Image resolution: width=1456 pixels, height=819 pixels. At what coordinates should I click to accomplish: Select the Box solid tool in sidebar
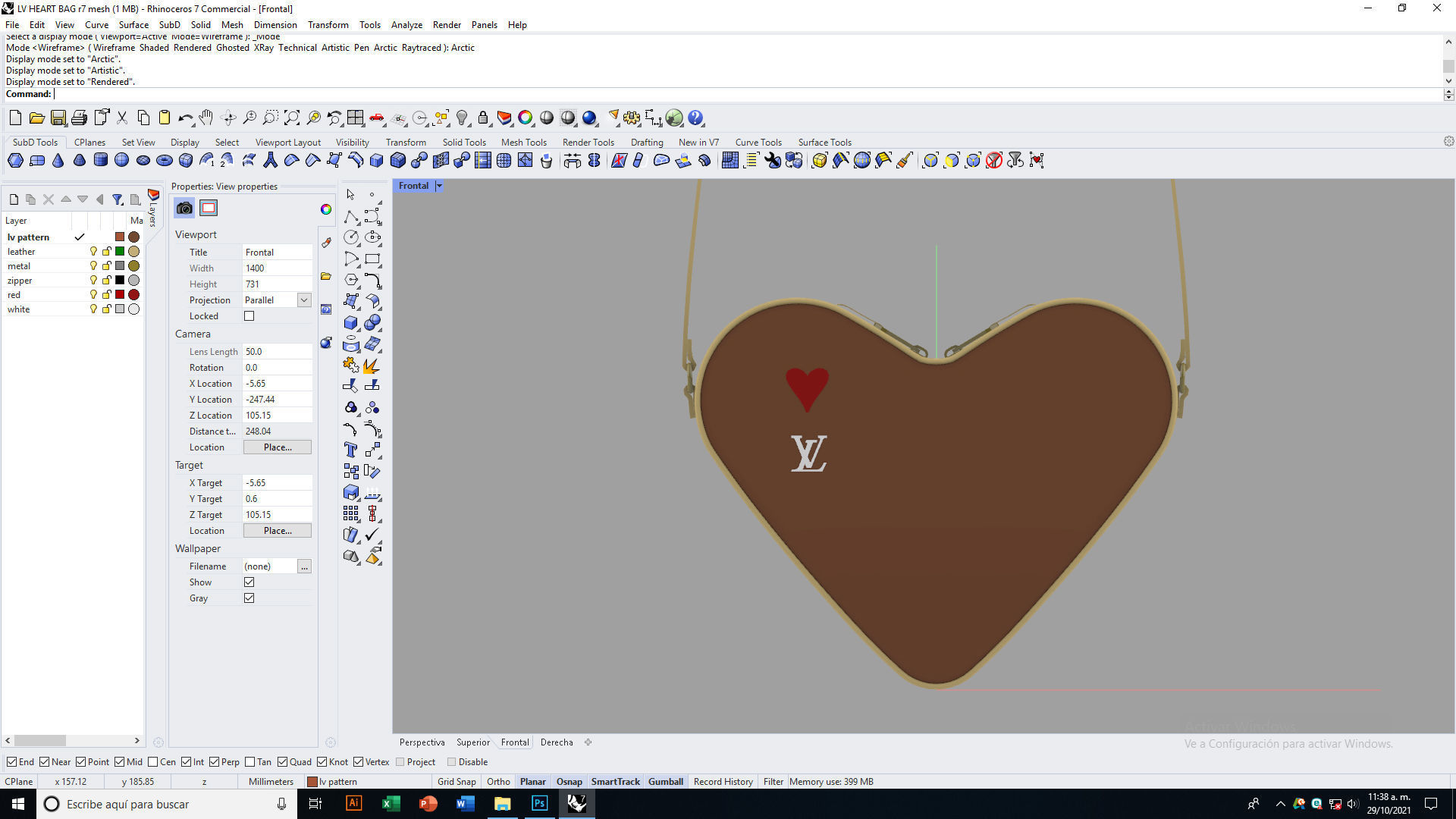tap(350, 322)
